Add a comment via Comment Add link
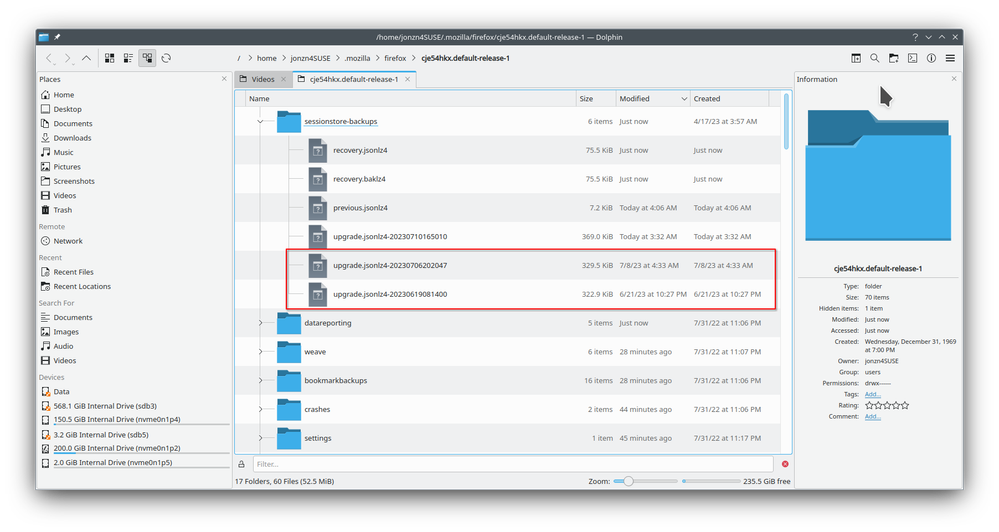 [872, 417]
